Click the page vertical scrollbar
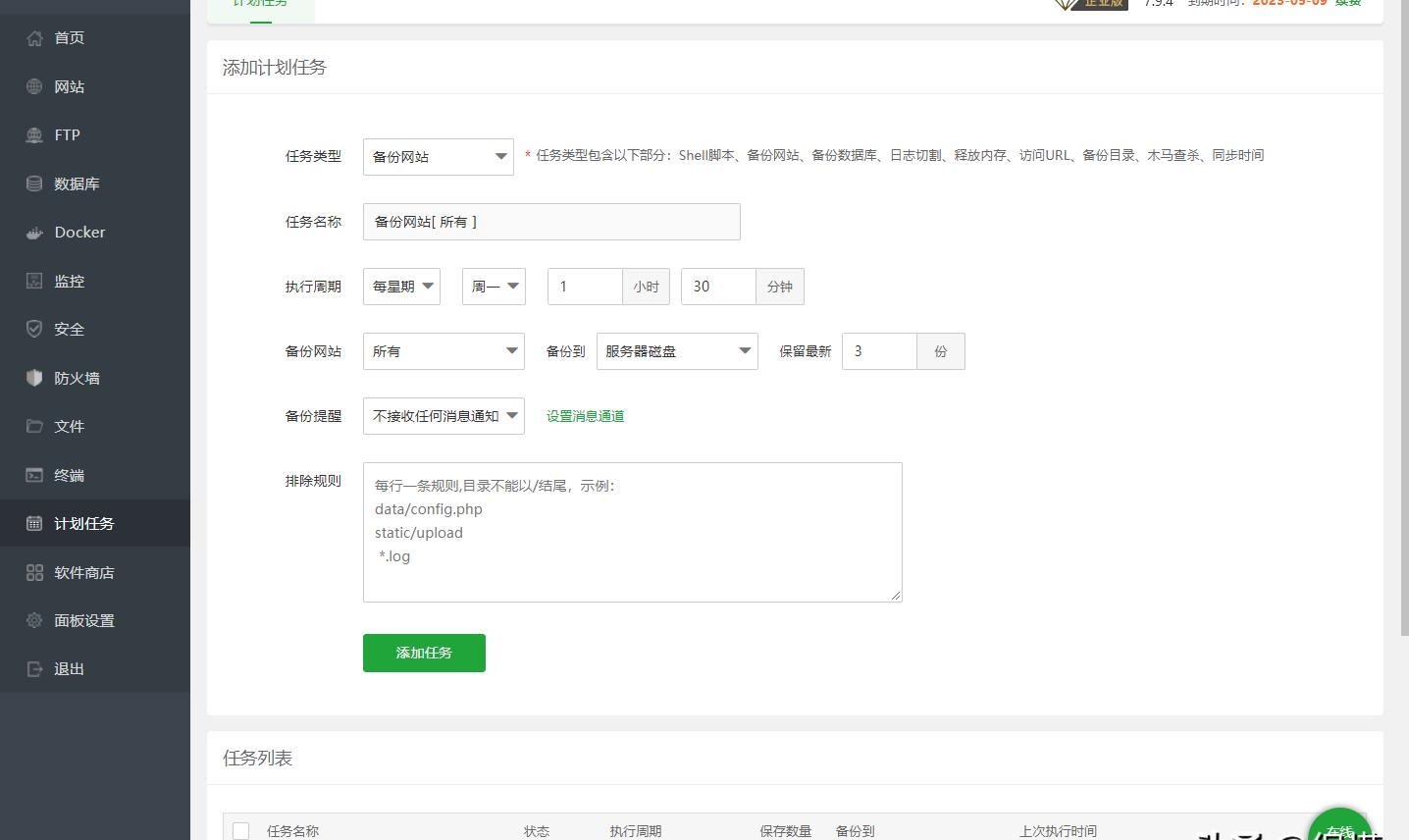 tap(1404, 319)
